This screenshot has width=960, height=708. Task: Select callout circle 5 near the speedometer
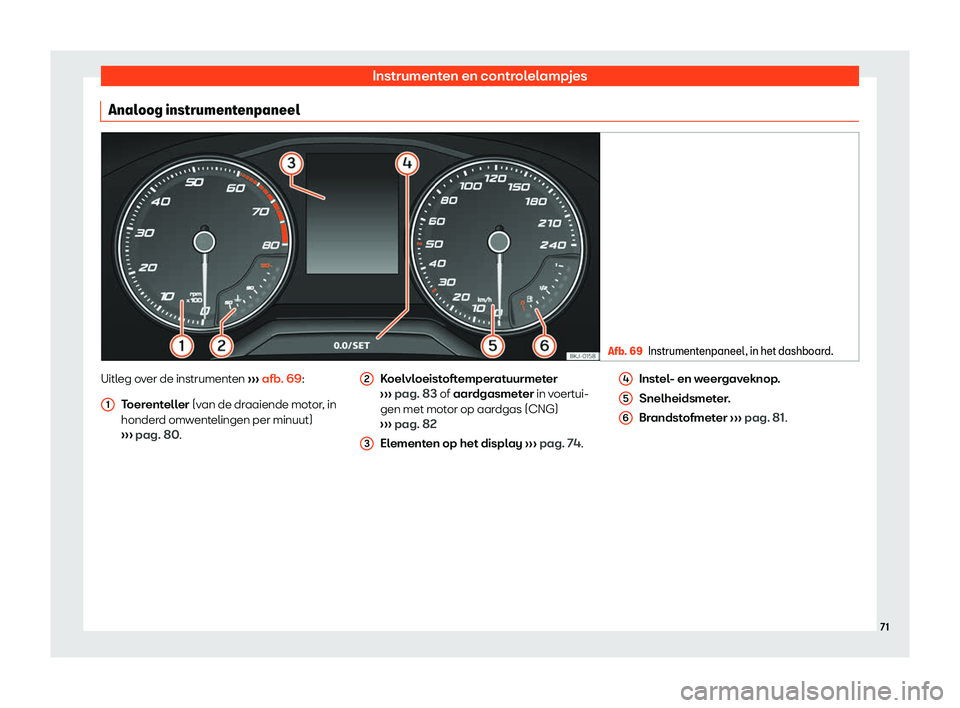[493, 346]
